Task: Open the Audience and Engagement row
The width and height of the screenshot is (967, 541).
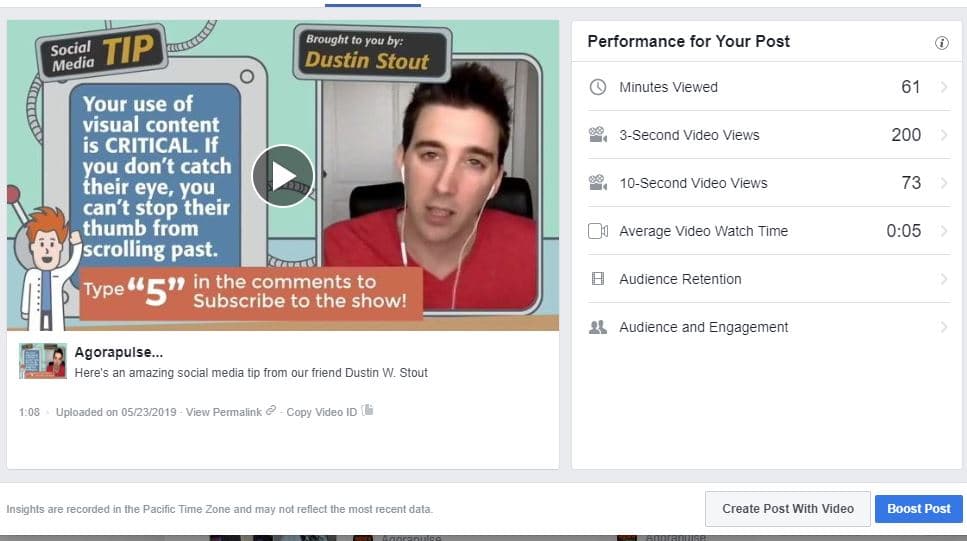Action: [x=769, y=327]
